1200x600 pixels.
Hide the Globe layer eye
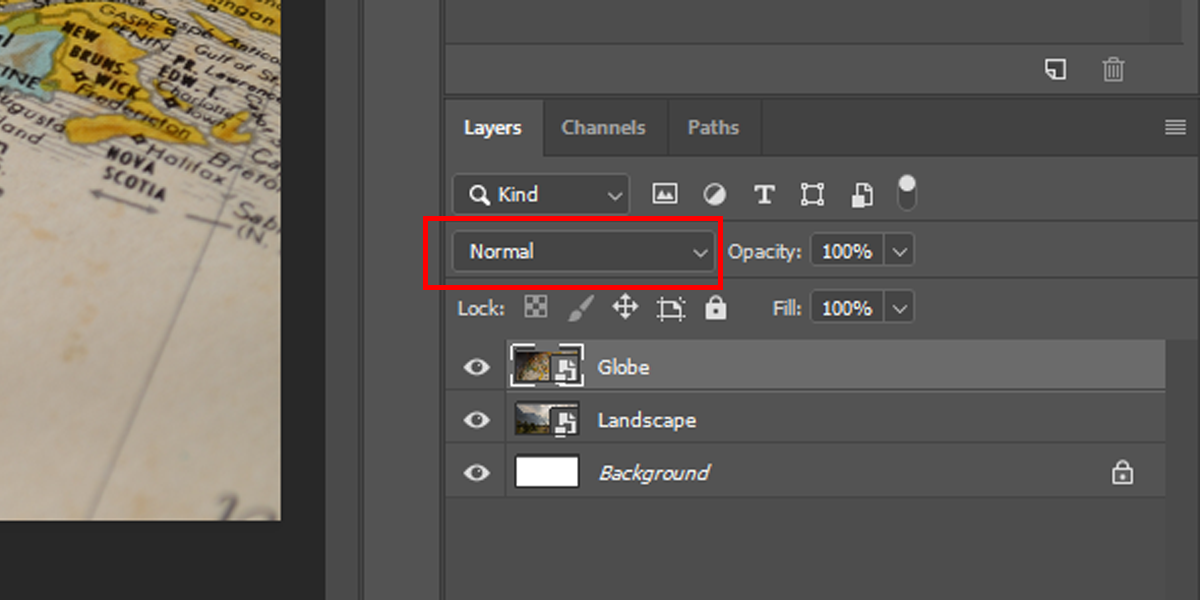477,367
